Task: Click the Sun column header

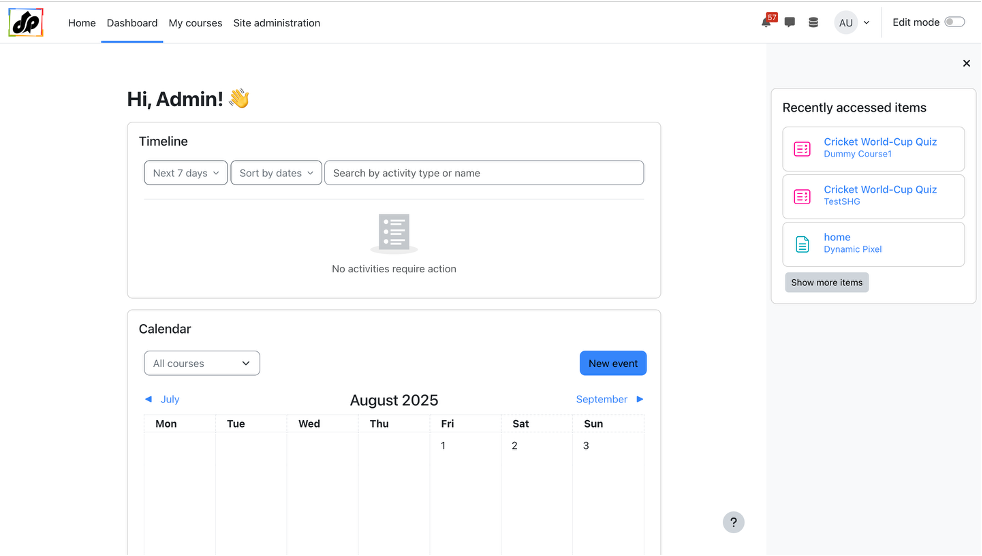Action: (x=594, y=424)
